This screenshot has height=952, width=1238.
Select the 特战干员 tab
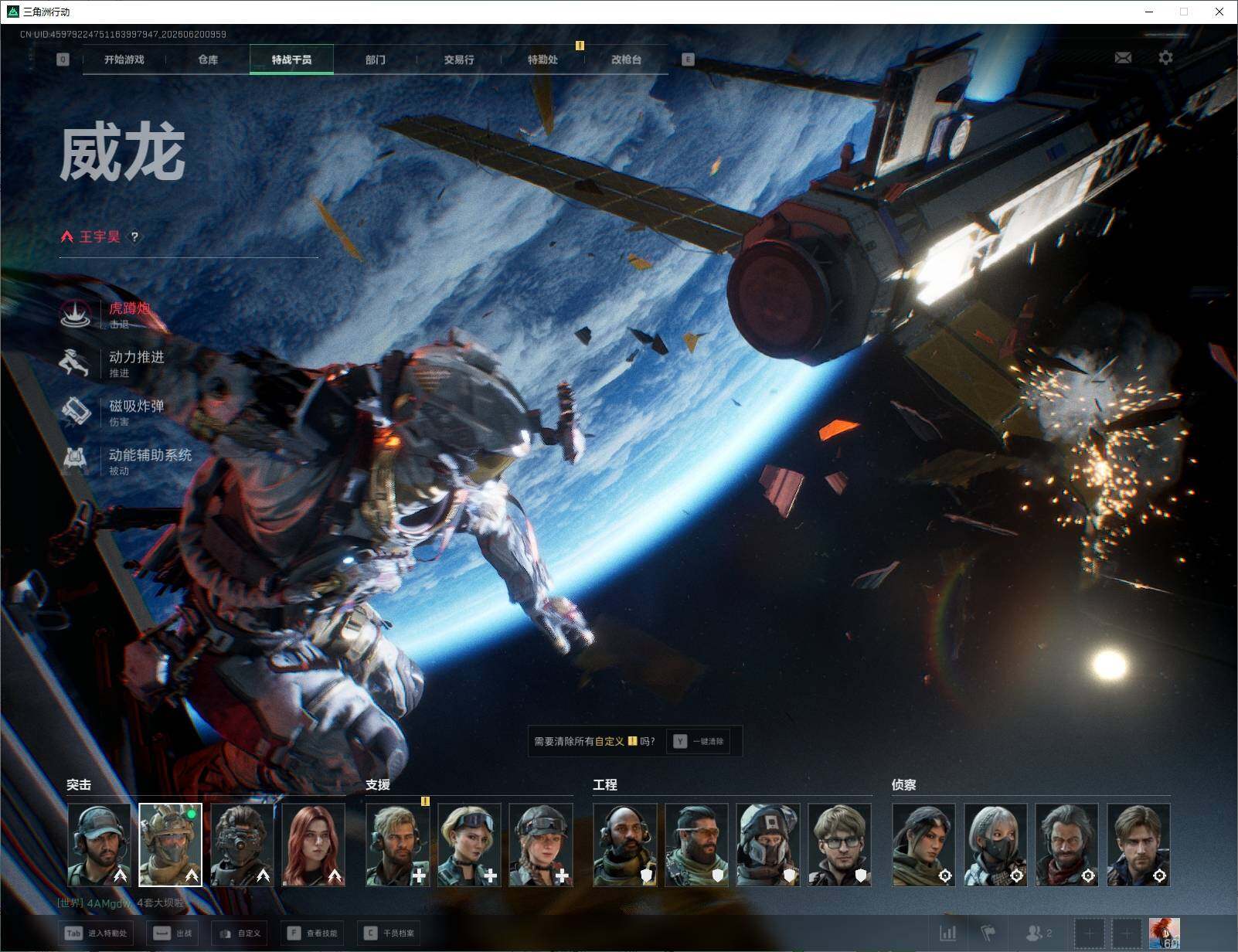[x=291, y=59]
